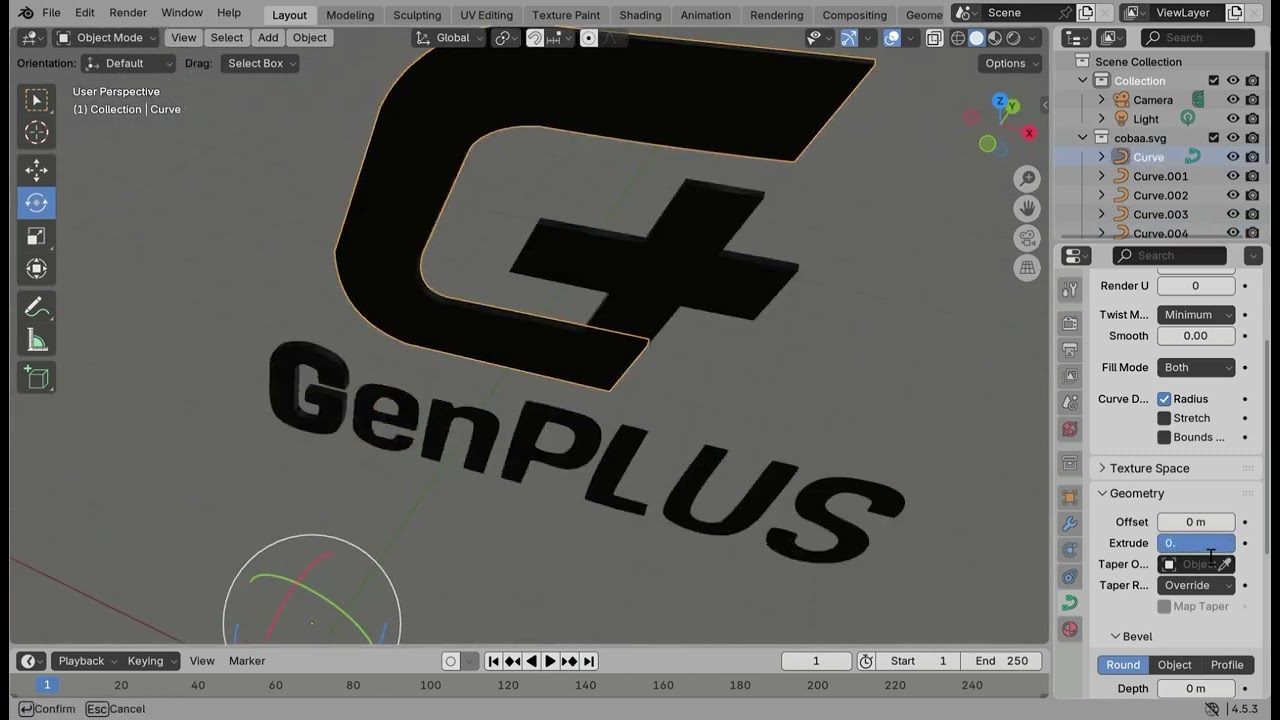
Task: Click the zoom view magnifier icon
Action: click(x=1027, y=179)
